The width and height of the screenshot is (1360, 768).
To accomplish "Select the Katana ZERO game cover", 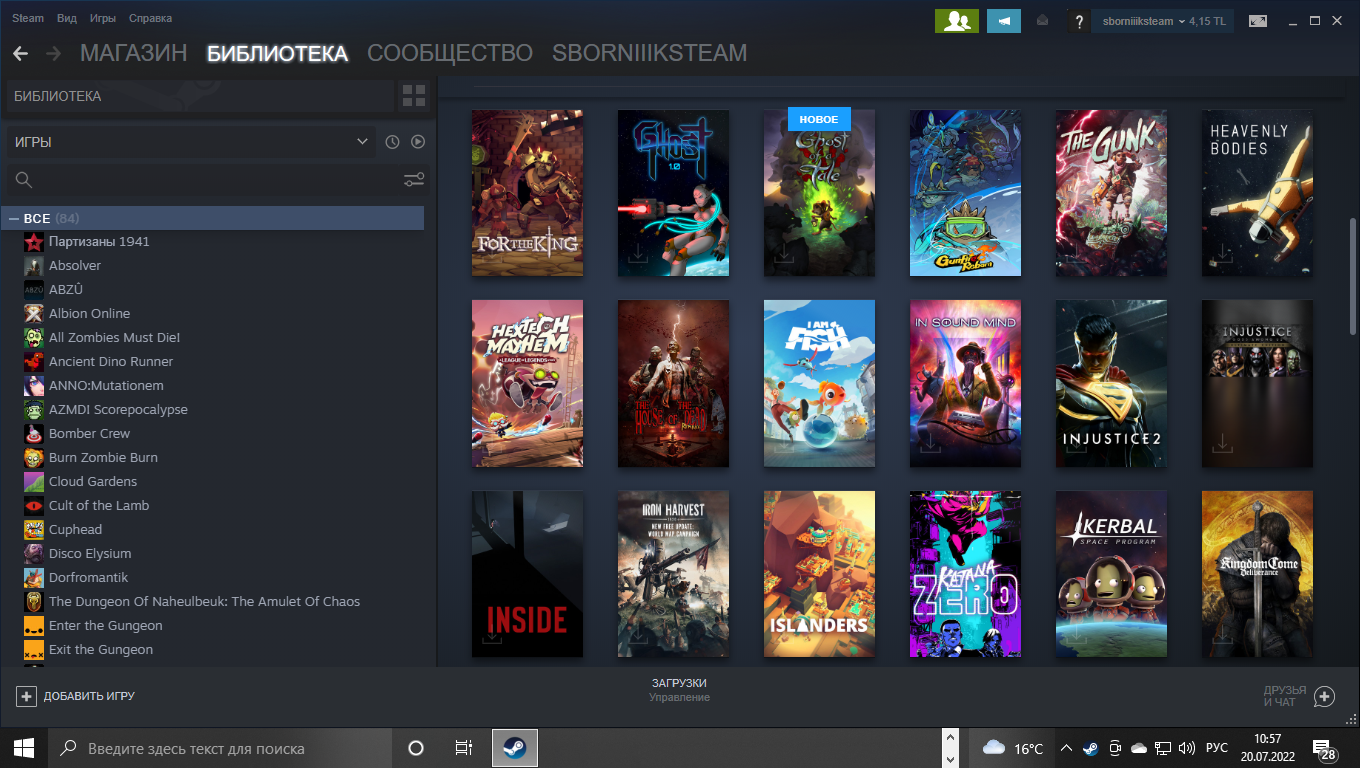I will (x=965, y=574).
